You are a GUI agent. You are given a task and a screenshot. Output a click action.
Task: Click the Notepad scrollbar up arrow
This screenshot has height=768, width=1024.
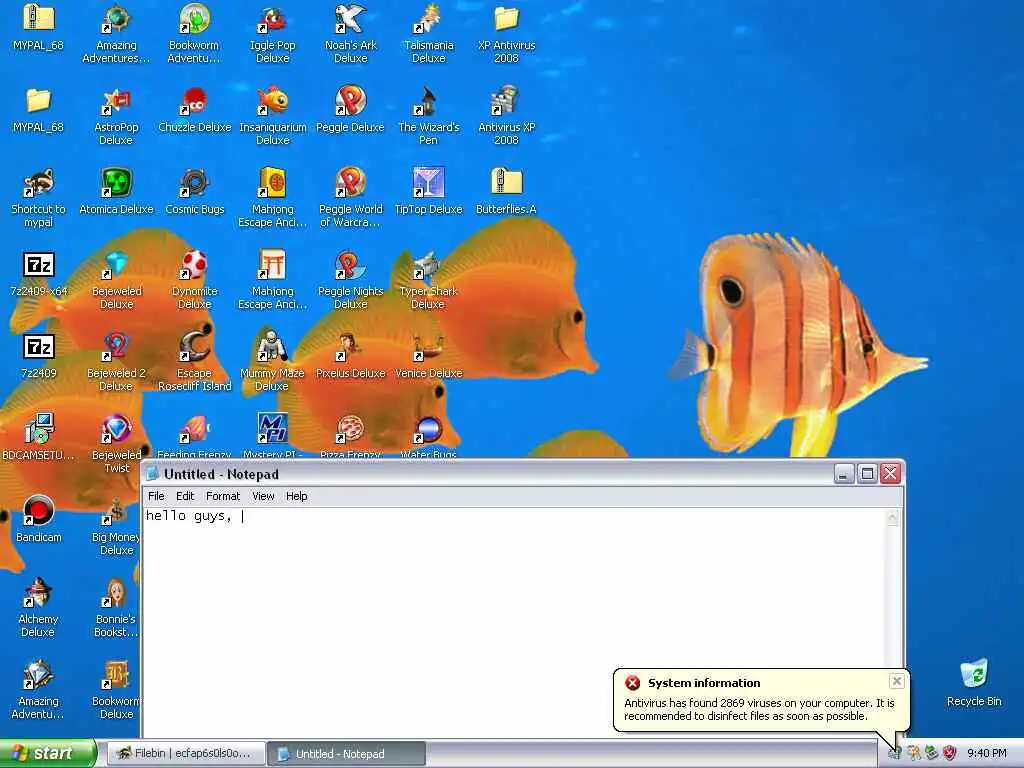click(x=893, y=518)
